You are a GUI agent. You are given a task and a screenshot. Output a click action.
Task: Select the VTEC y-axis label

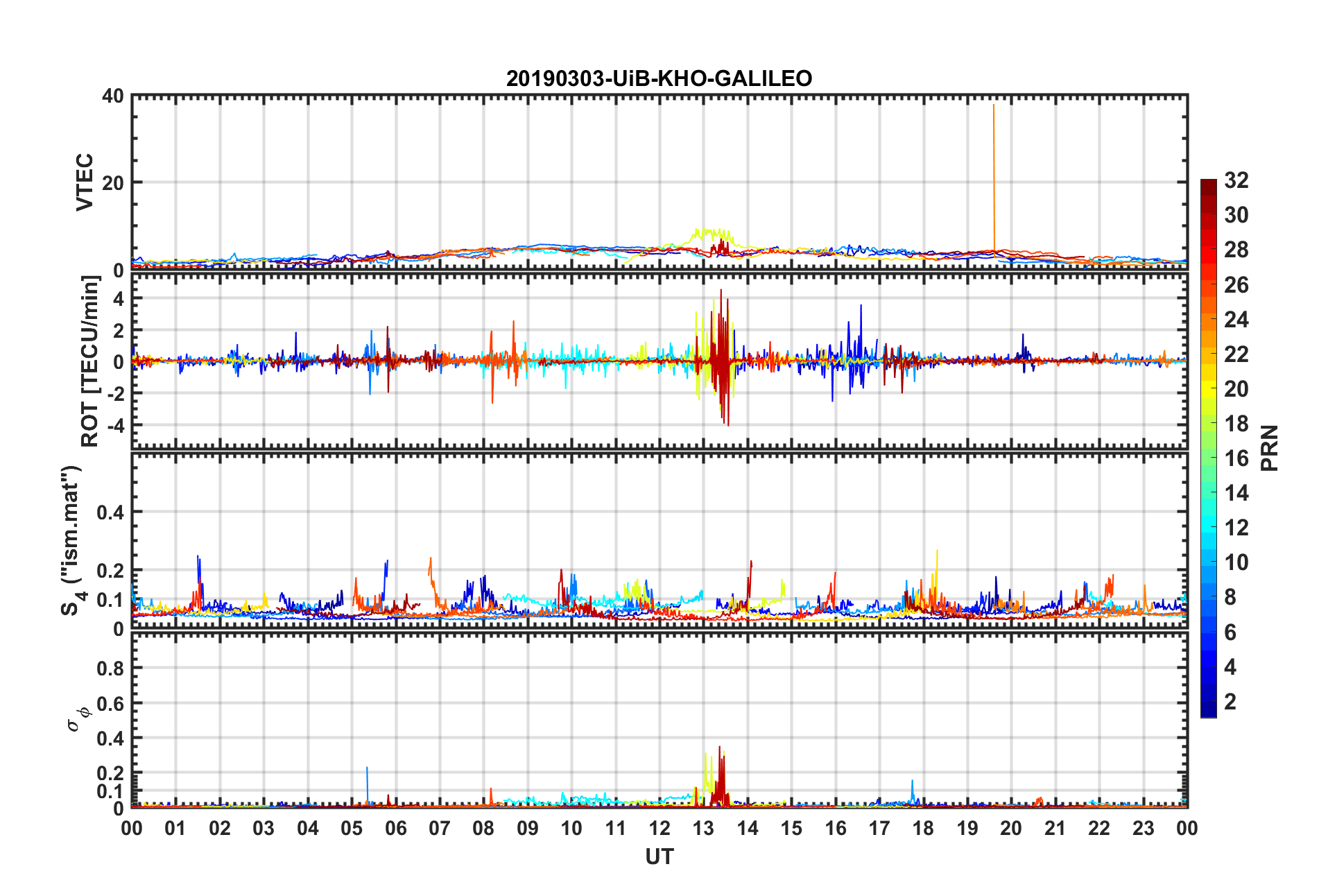click(84, 182)
